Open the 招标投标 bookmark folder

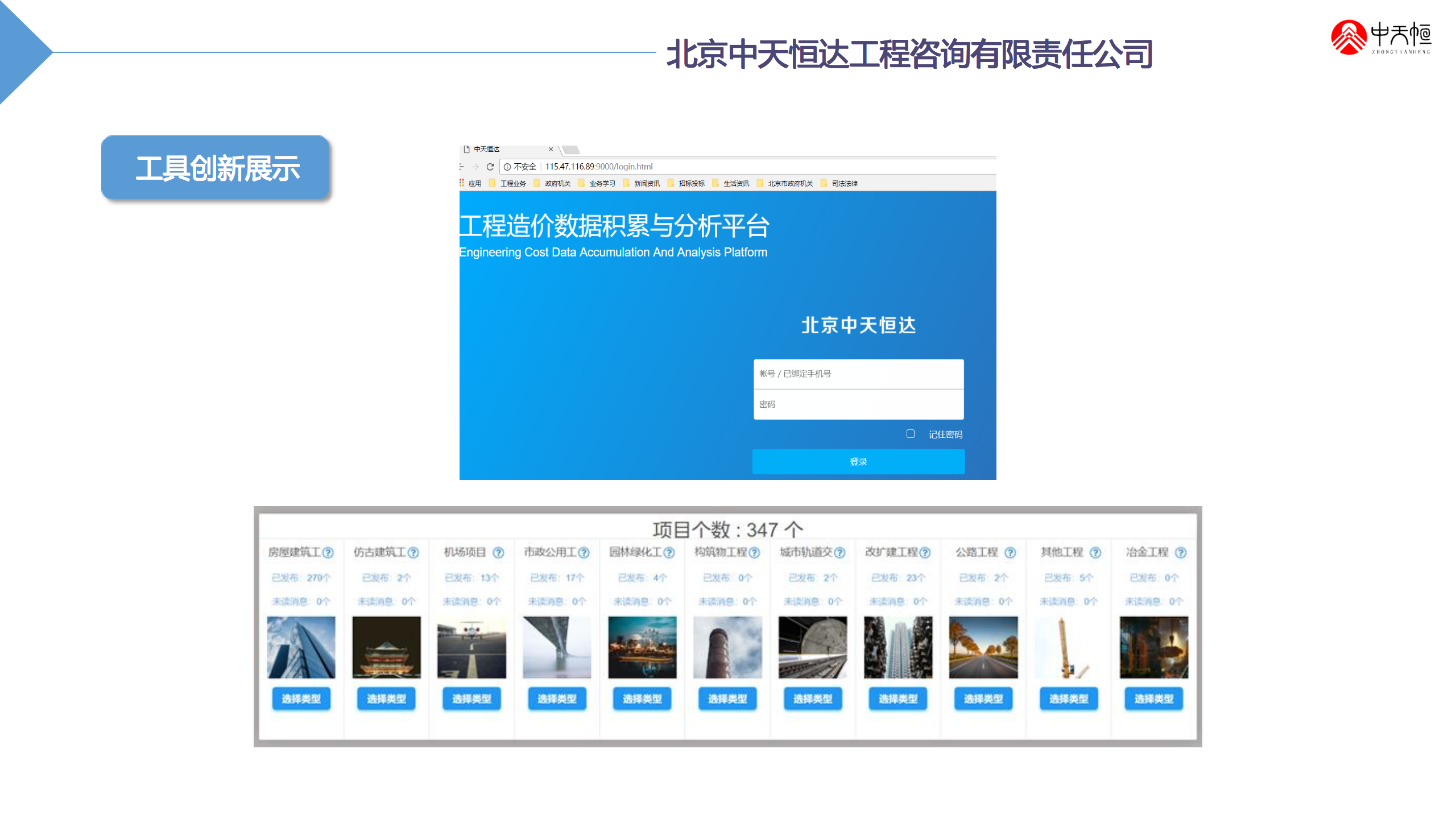pyautogui.click(x=686, y=183)
